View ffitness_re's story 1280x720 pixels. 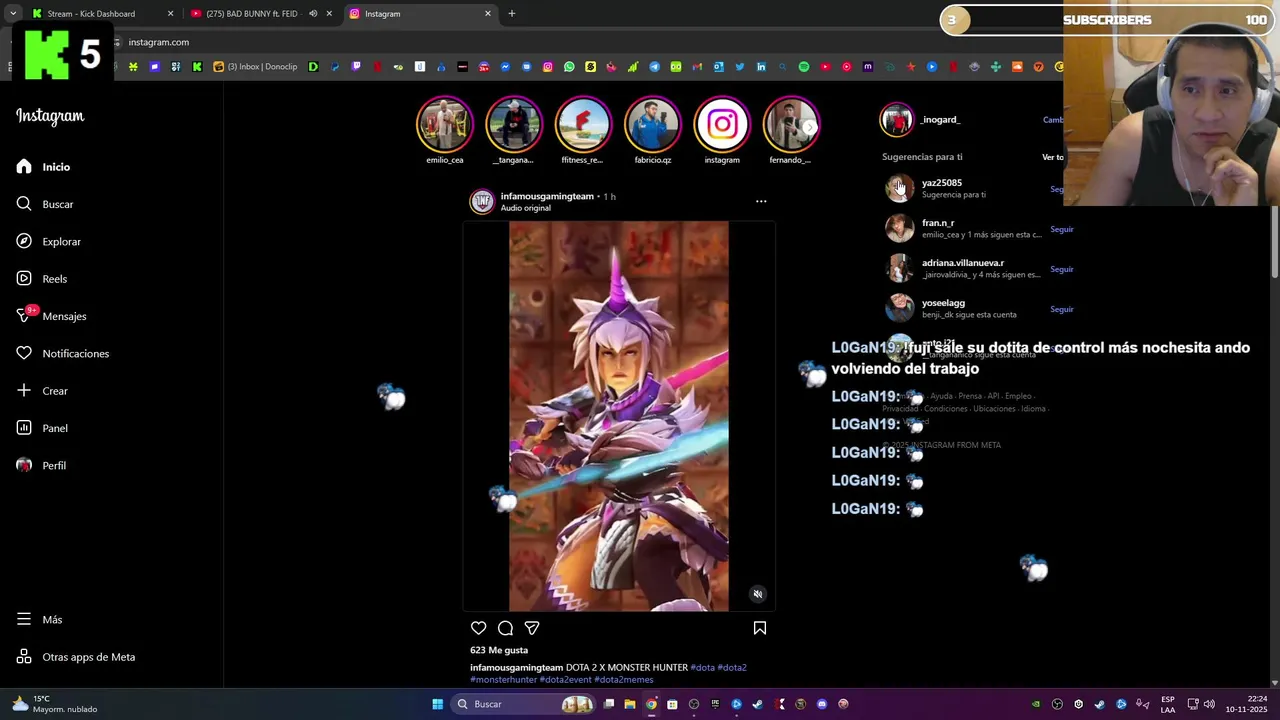(x=583, y=124)
